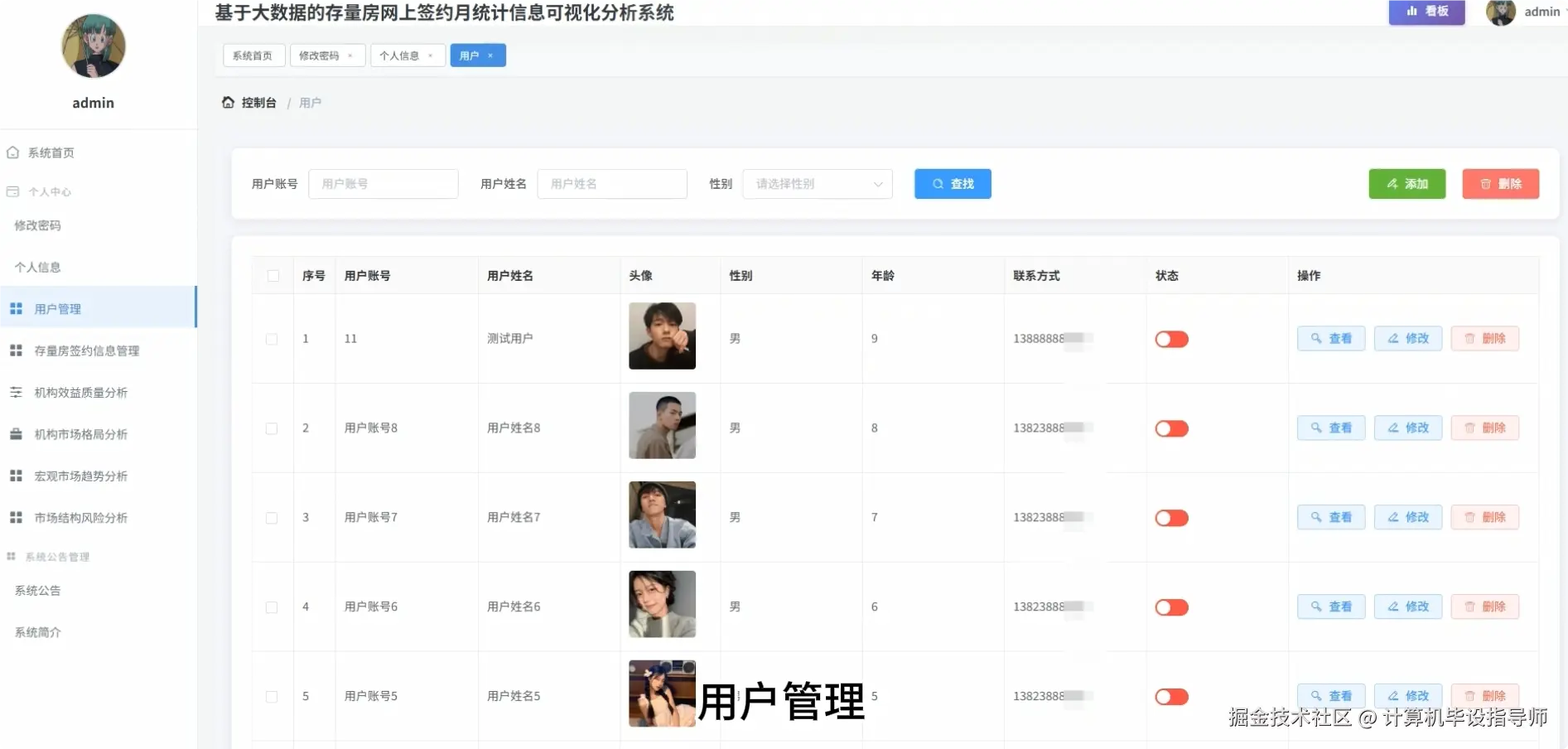Open the 请选择性别 gender dropdown
The height and width of the screenshot is (749, 1568).
pyautogui.click(x=816, y=184)
